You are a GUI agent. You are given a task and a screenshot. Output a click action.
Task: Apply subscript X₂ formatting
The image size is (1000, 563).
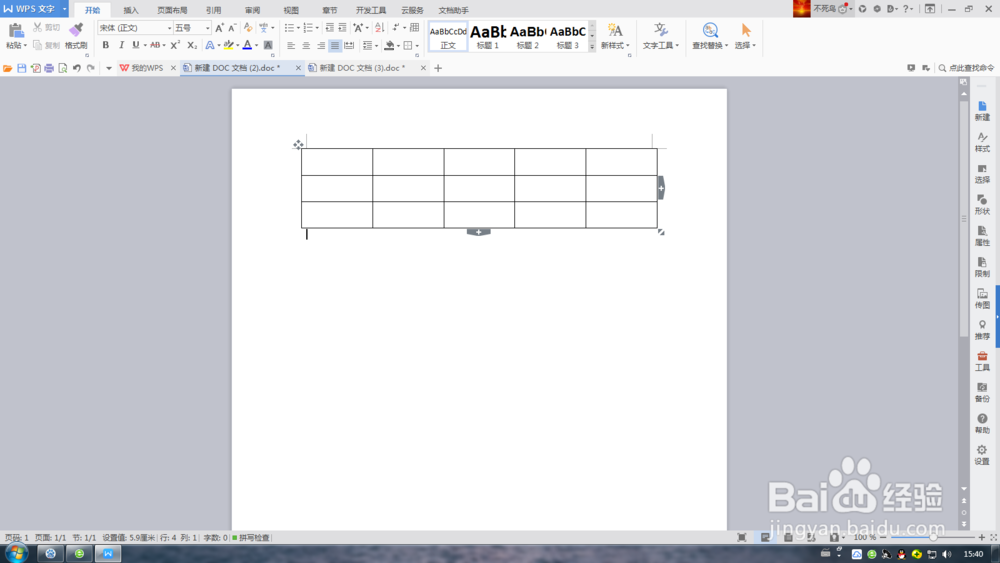pyautogui.click(x=192, y=45)
